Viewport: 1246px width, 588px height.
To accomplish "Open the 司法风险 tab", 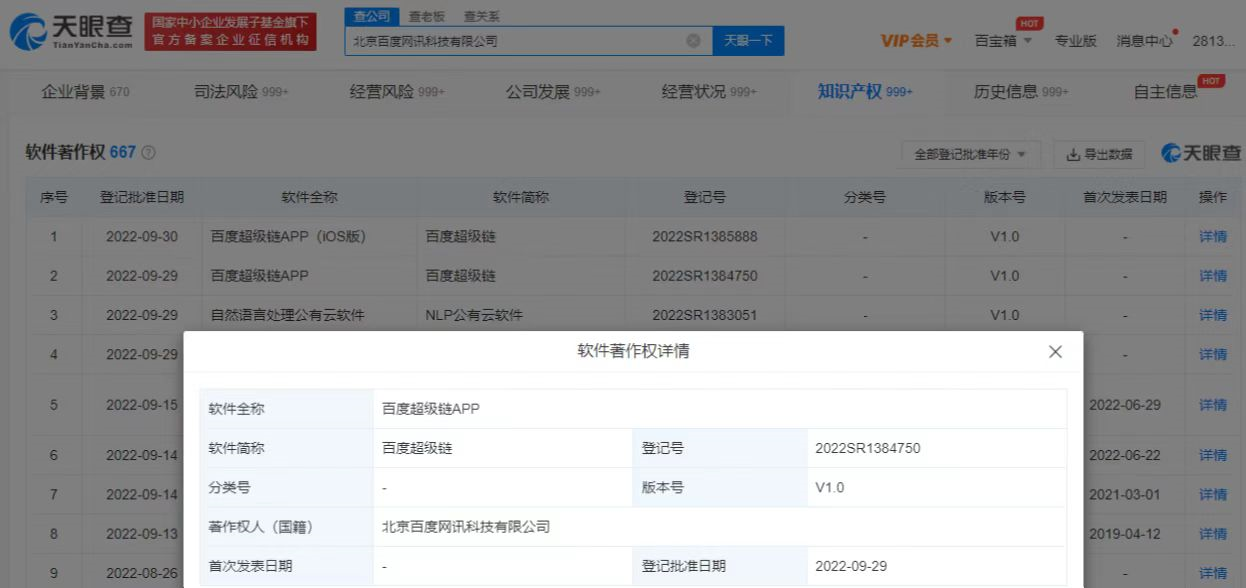I will (x=240, y=92).
